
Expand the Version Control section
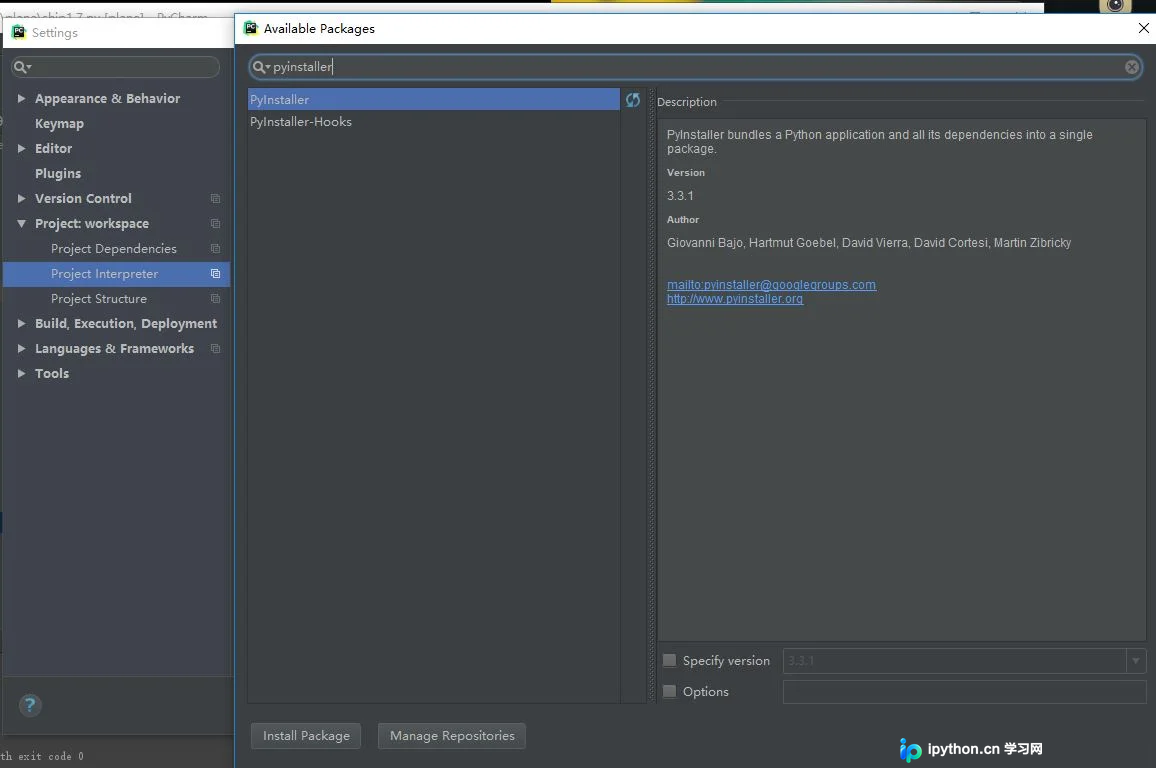point(21,198)
